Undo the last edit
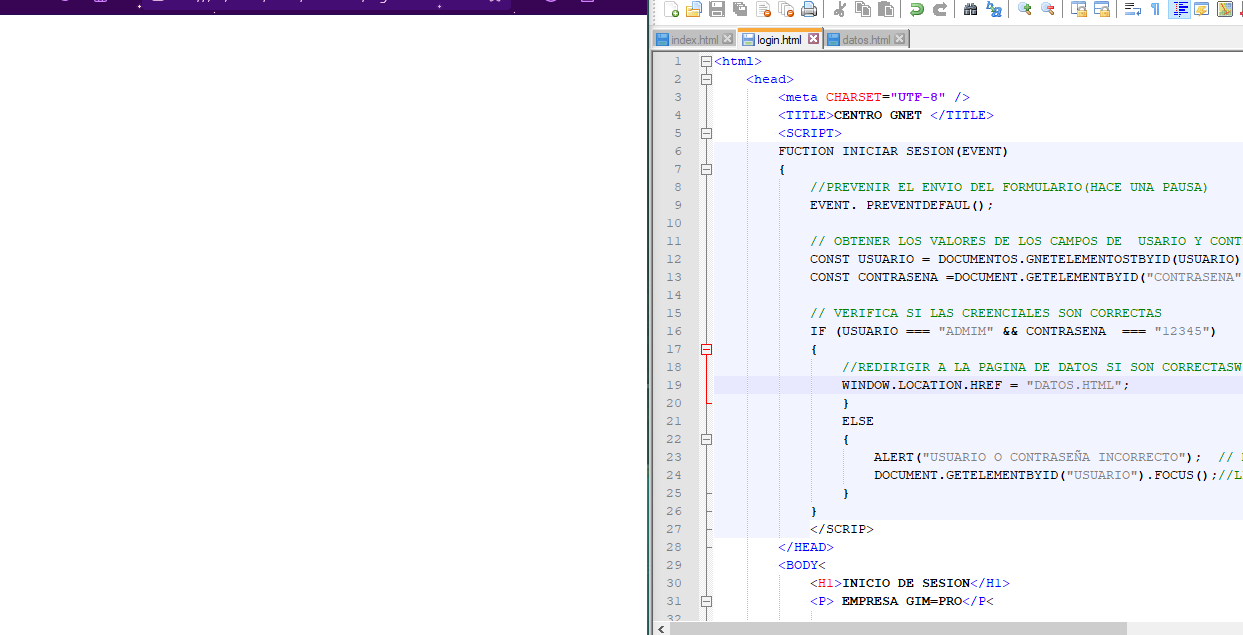The image size is (1243, 635). [916, 10]
